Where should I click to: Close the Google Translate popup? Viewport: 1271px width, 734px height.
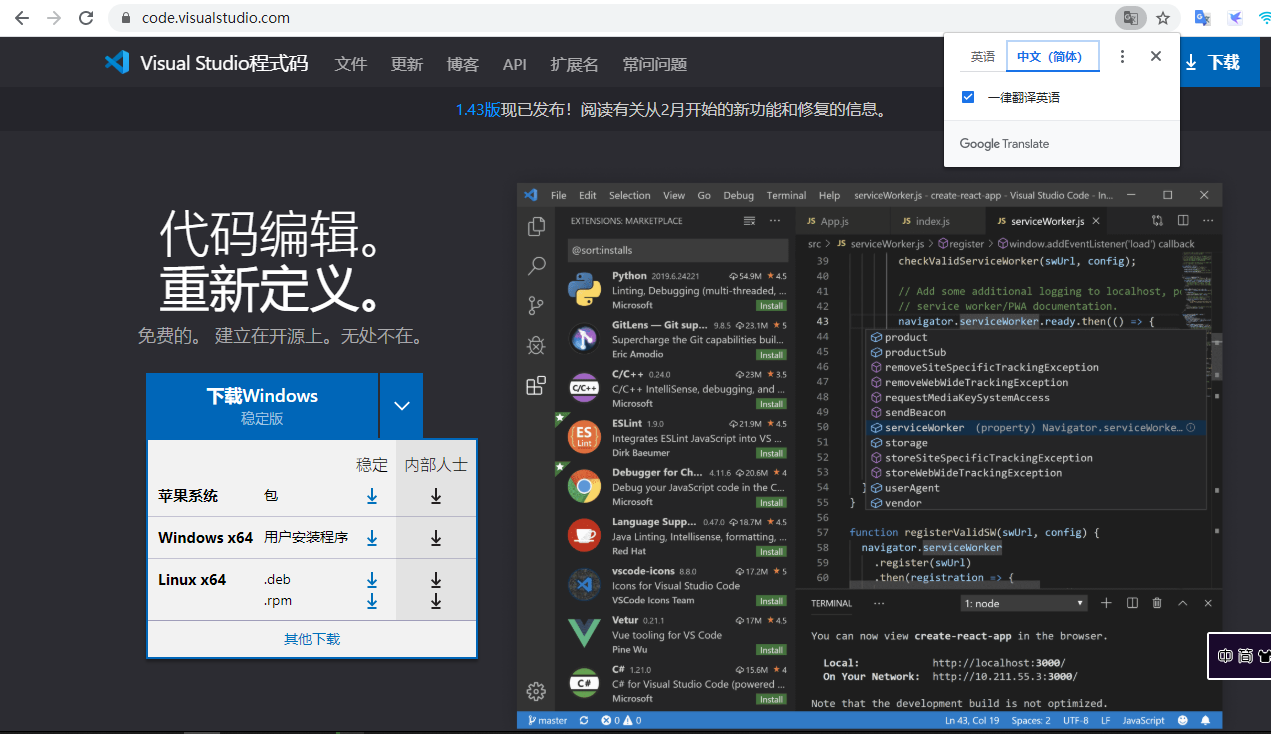1156,57
